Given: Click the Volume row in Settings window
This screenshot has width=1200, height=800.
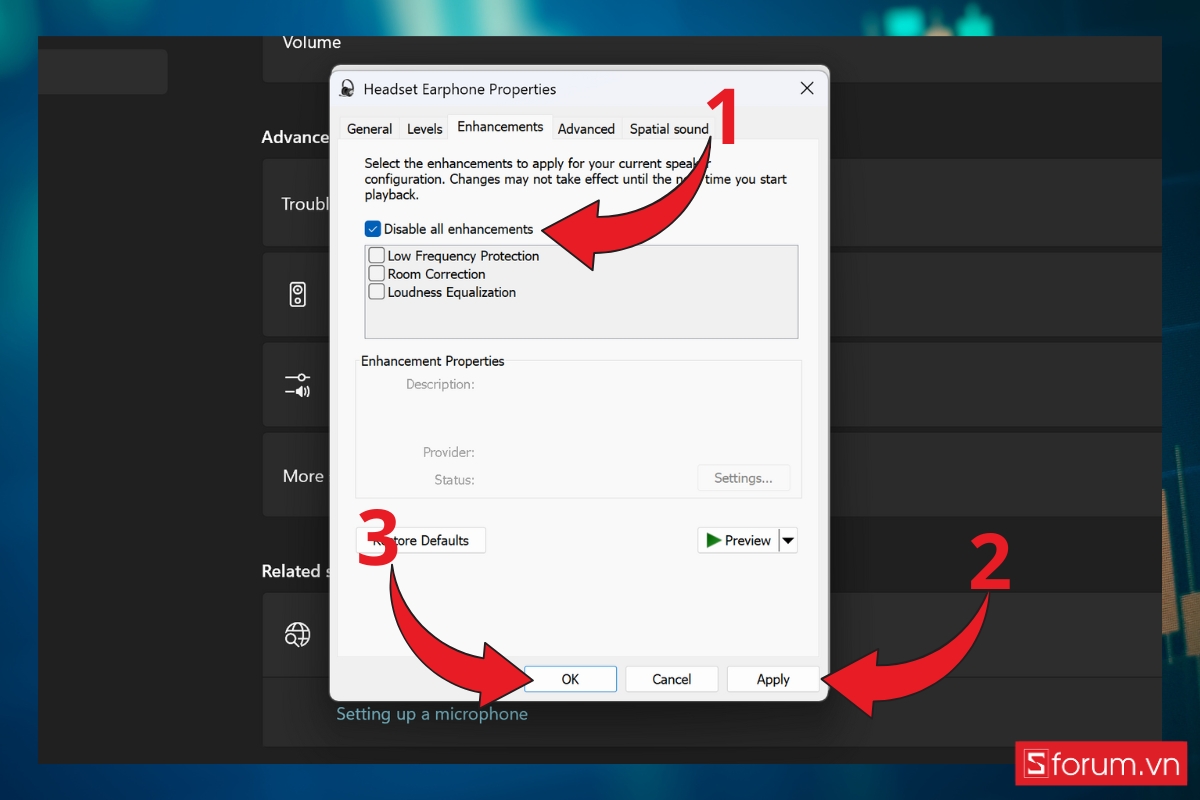Looking at the screenshot, I should click(712, 58).
